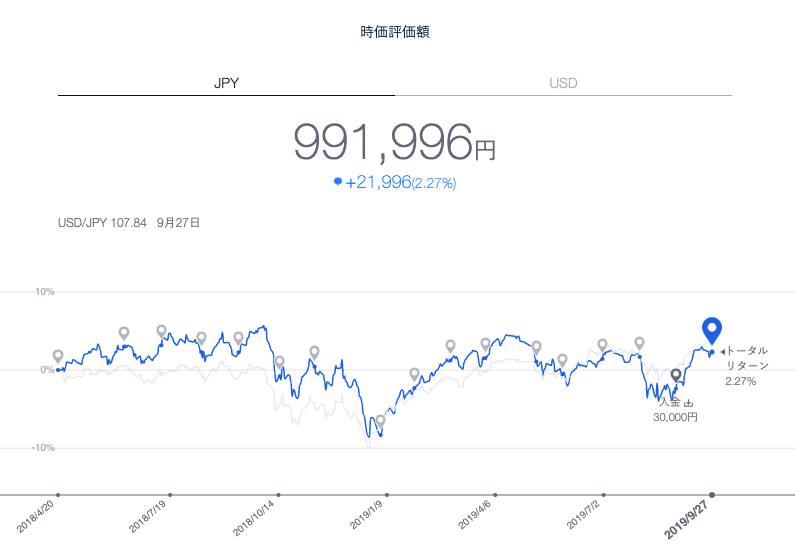Switch to the JPY tab
Viewport: 795px width, 559px height.
pyautogui.click(x=226, y=83)
